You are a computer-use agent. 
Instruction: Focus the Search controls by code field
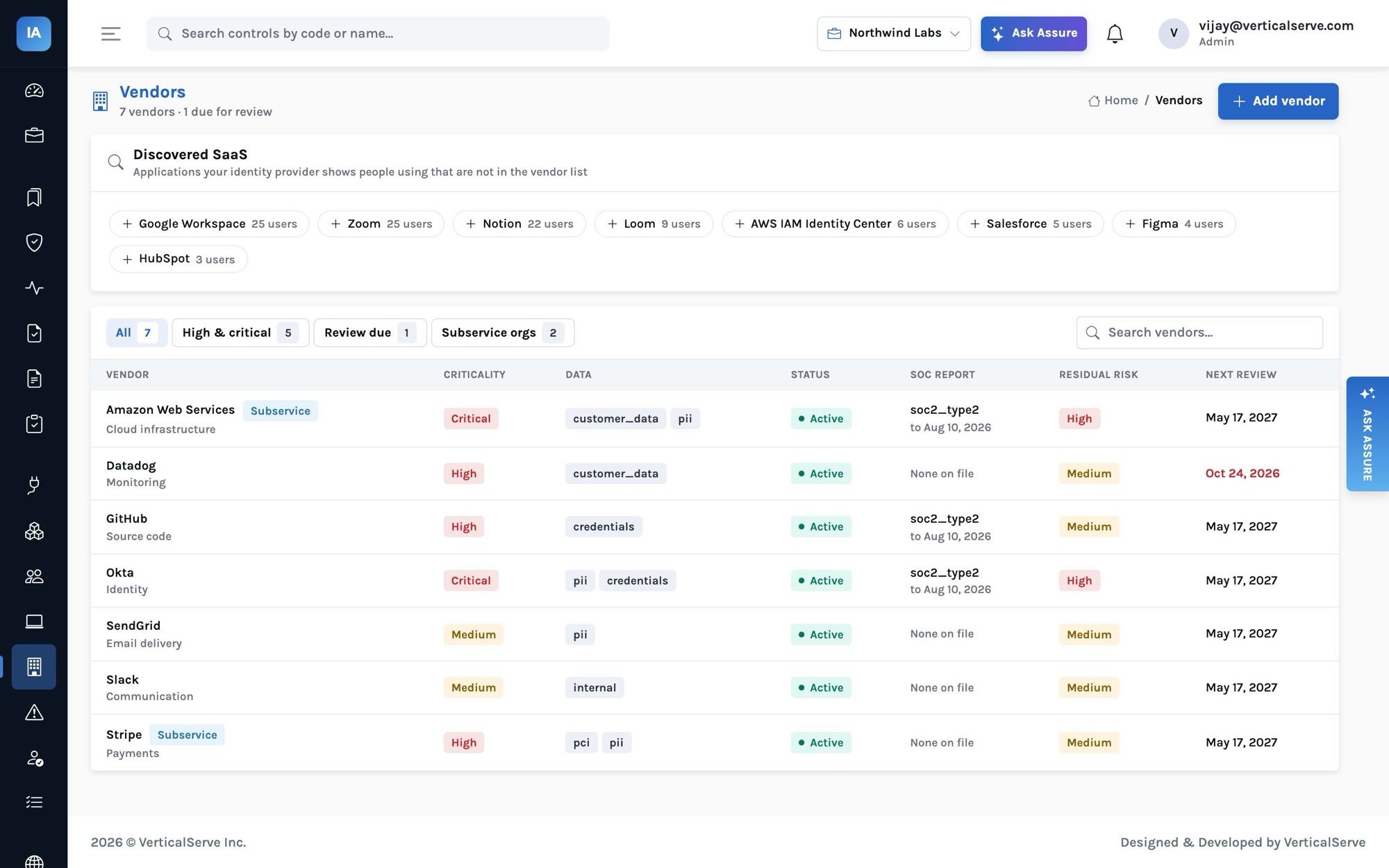(378, 33)
